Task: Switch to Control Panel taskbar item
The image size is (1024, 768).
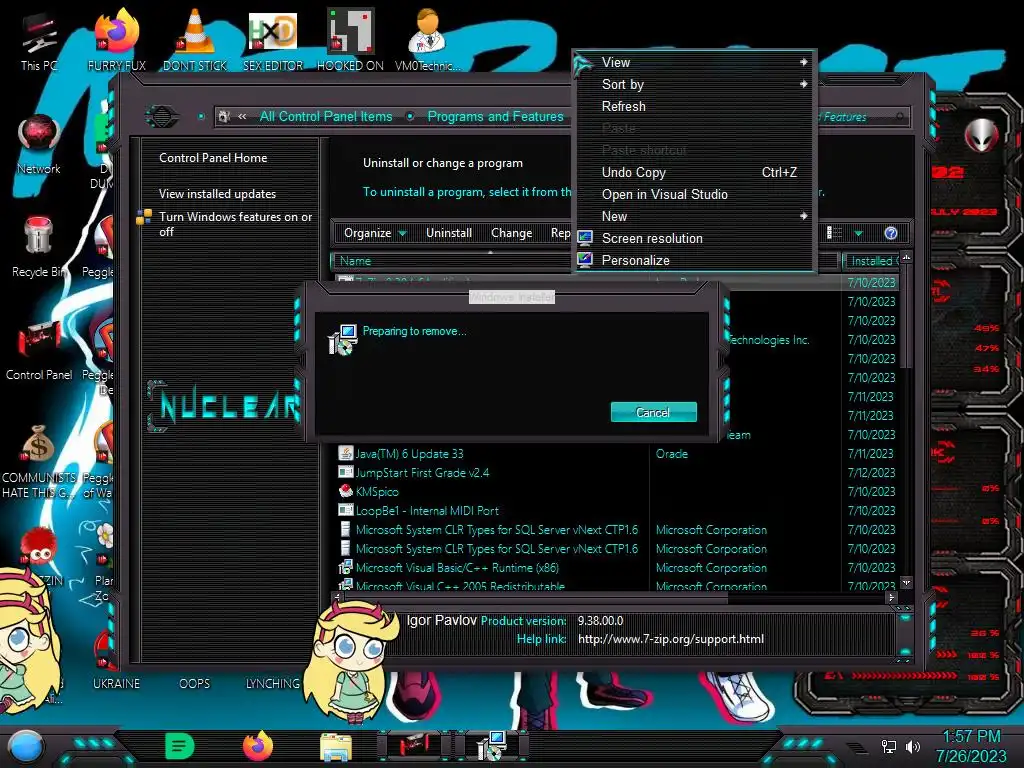Action: point(413,746)
